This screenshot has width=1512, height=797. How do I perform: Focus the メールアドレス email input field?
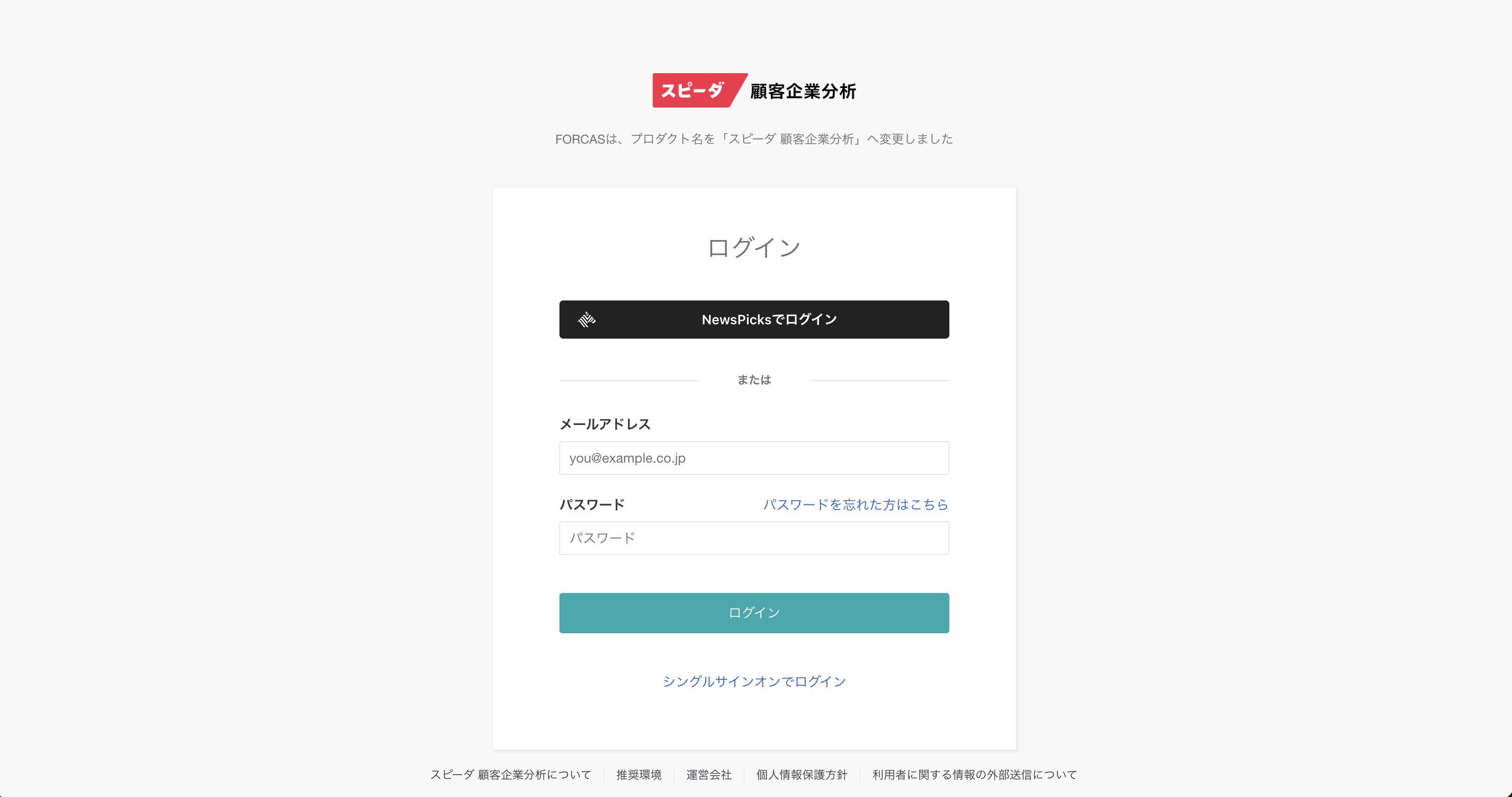[754, 458]
